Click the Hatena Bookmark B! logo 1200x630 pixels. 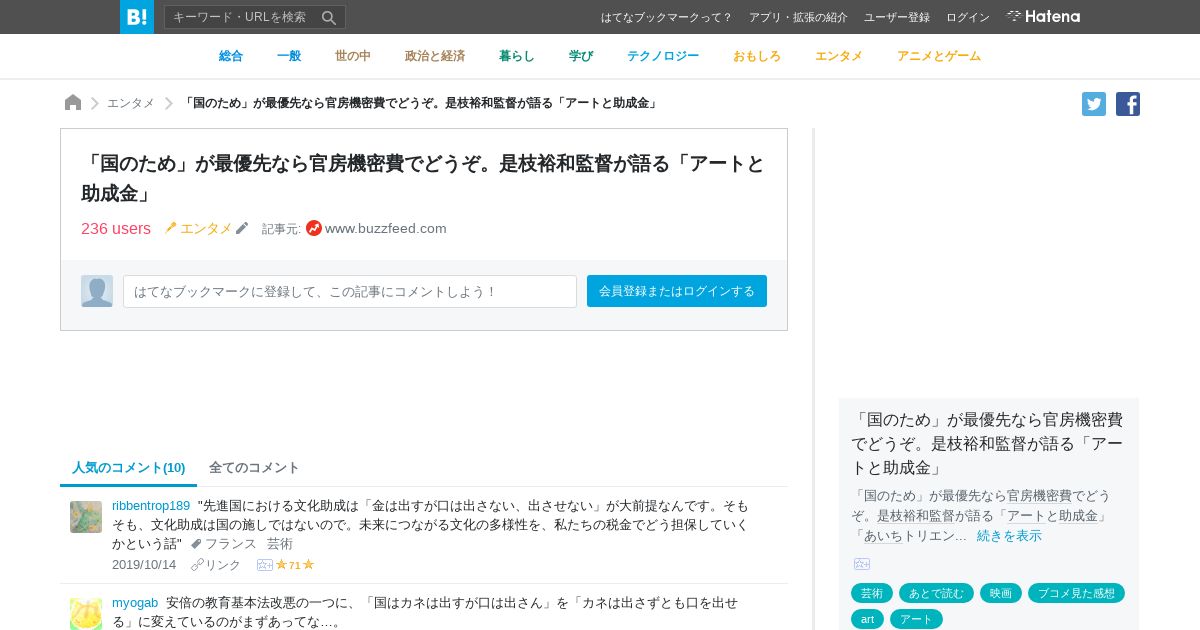(x=137, y=17)
